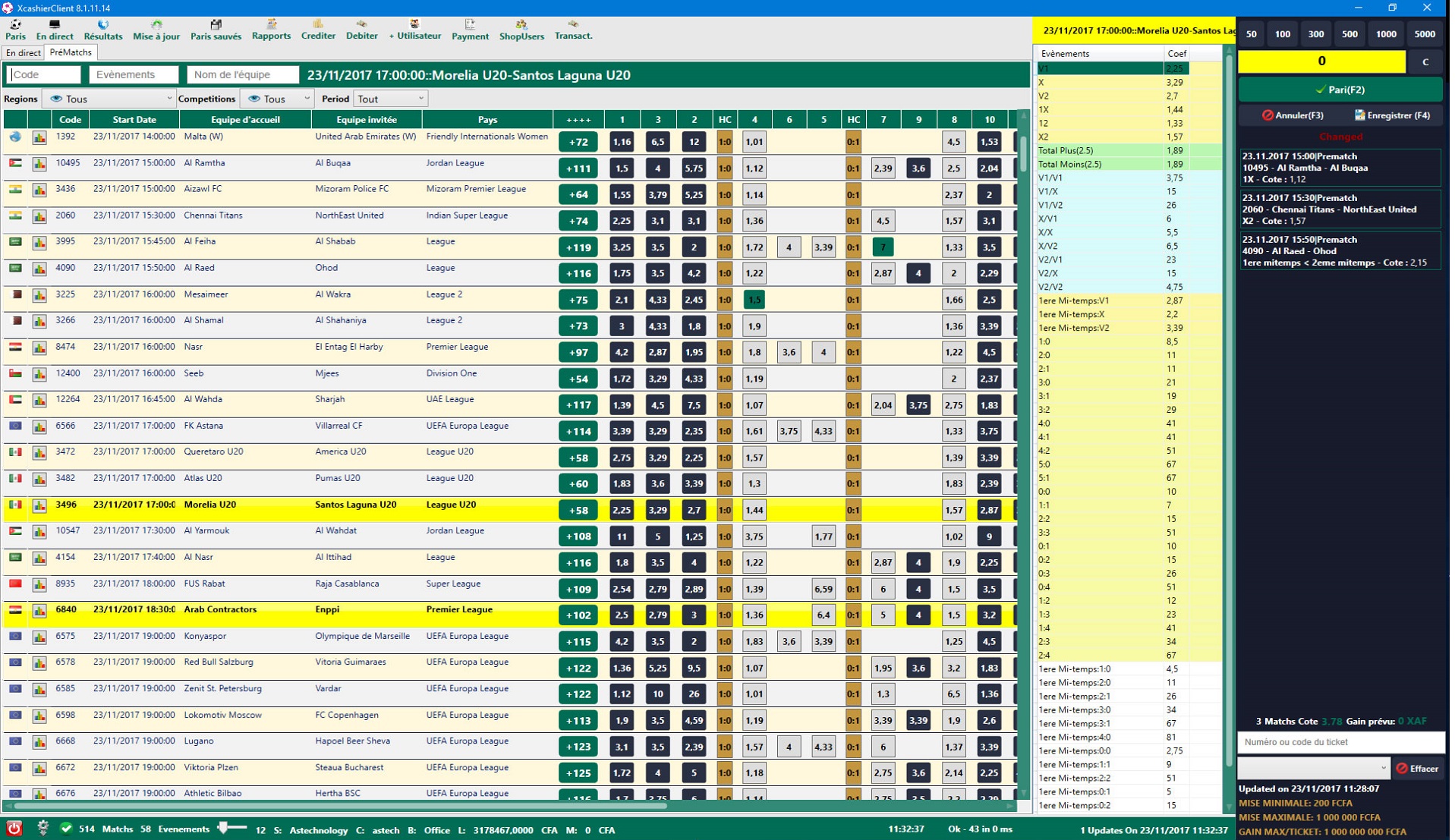The height and width of the screenshot is (840, 1455).
Task: Expand the Regions dropdown
Action: pyautogui.click(x=109, y=99)
